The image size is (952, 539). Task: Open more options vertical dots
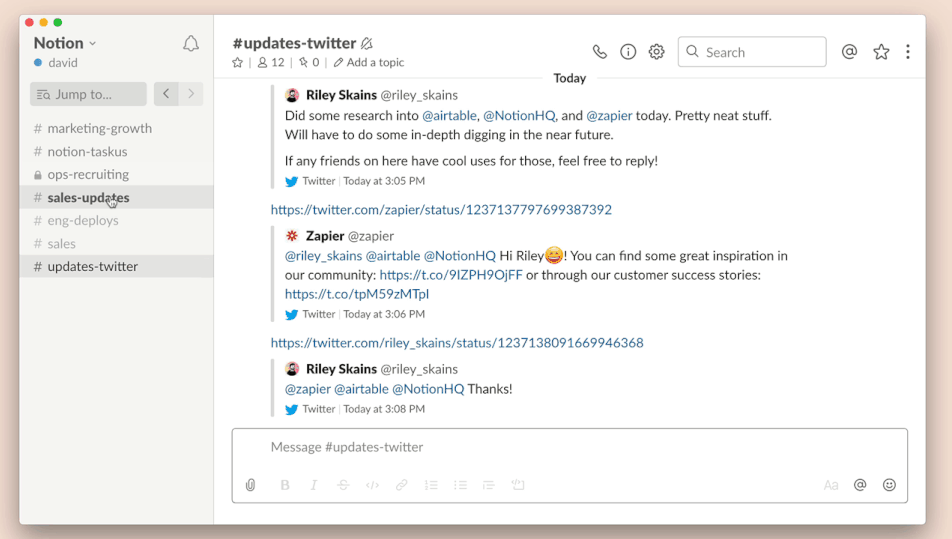coord(908,52)
